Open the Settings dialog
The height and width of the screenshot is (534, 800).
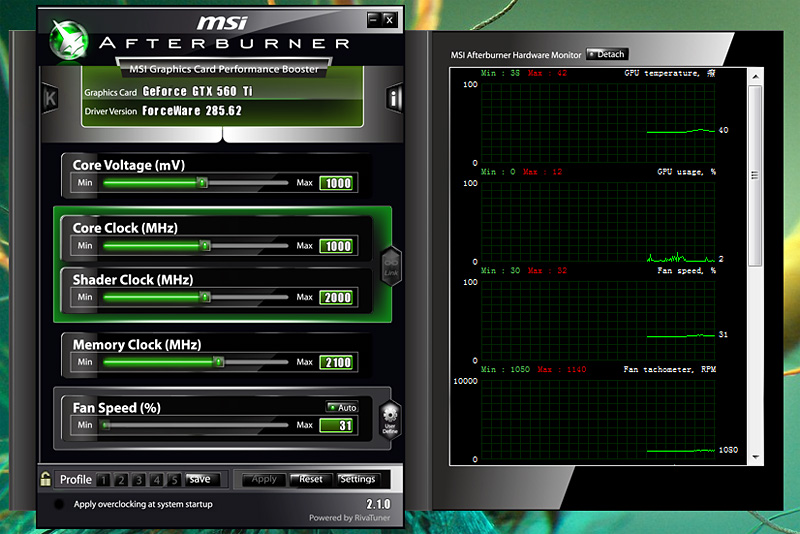coord(358,479)
